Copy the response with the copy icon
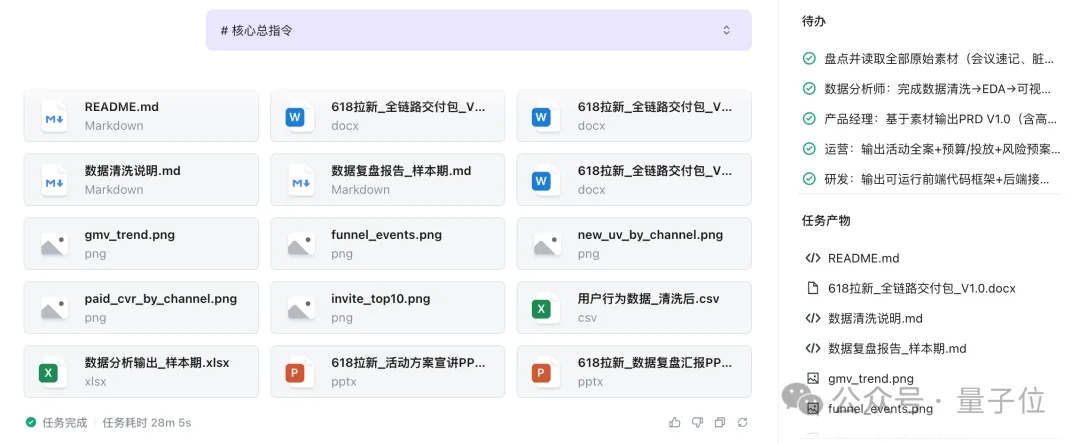 click(x=719, y=423)
